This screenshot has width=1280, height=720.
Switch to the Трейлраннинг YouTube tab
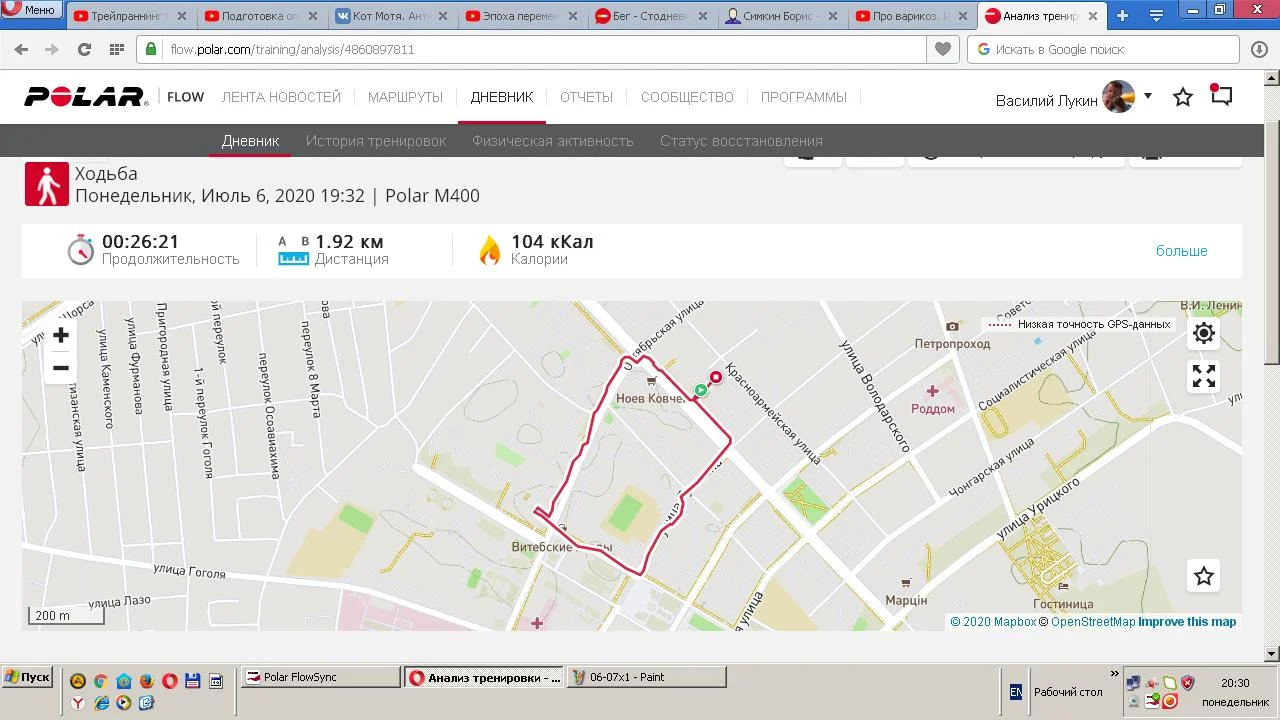click(x=131, y=16)
